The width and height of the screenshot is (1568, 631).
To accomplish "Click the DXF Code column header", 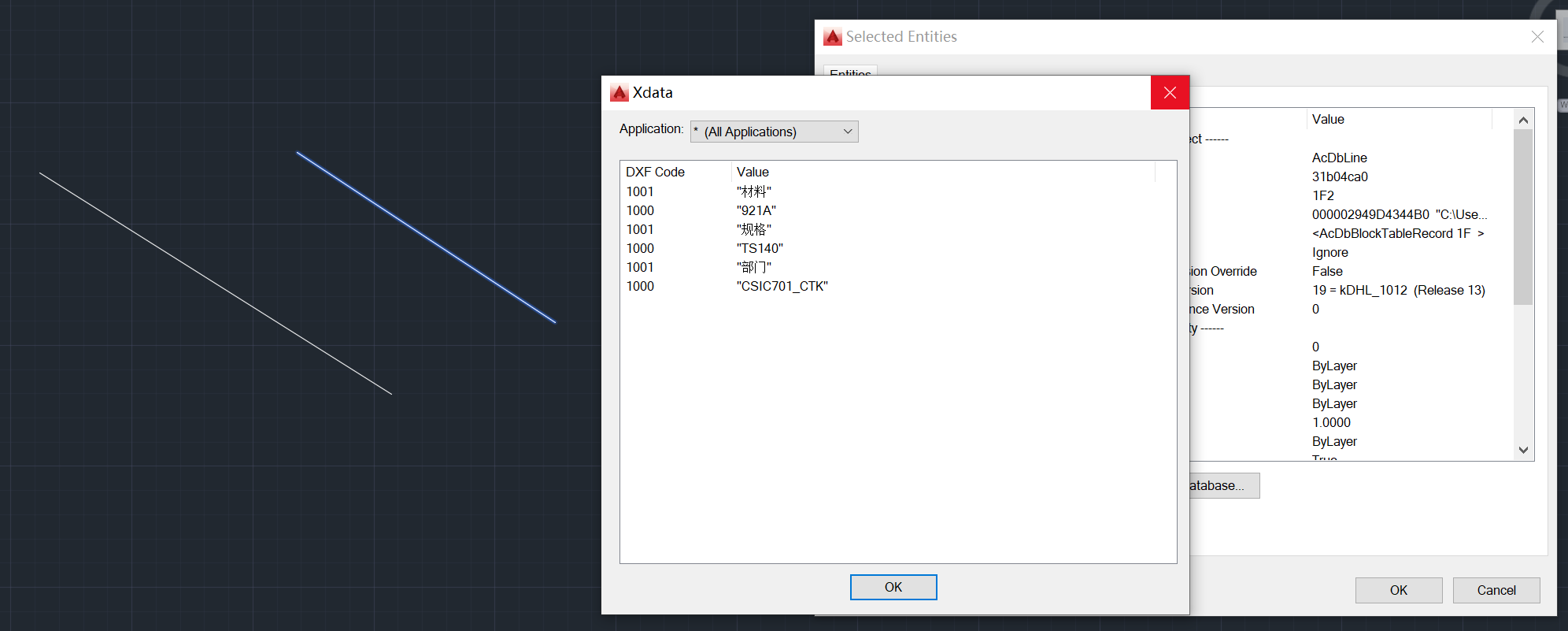I will point(675,172).
